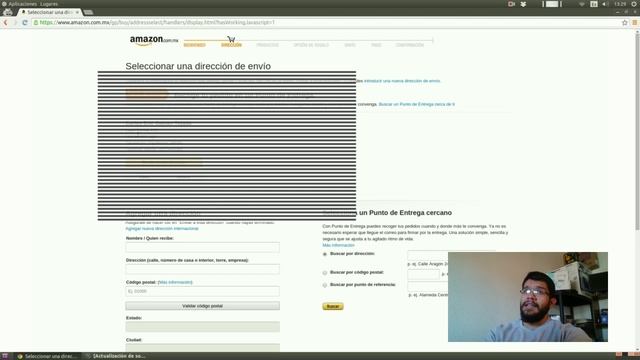This screenshot has width=640, height=360.
Task: Click the 'Estado' greyed field
Action: point(202,327)
